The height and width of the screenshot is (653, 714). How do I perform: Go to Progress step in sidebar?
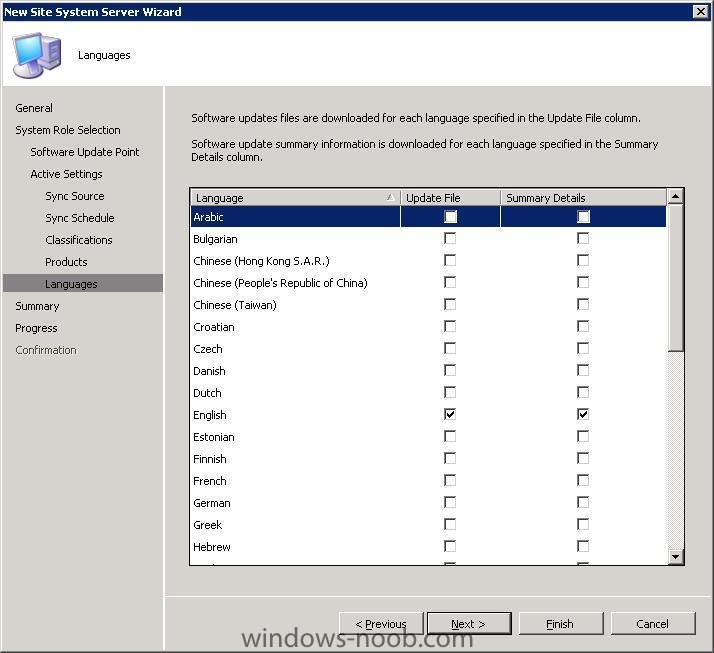(x=36, y=328)
